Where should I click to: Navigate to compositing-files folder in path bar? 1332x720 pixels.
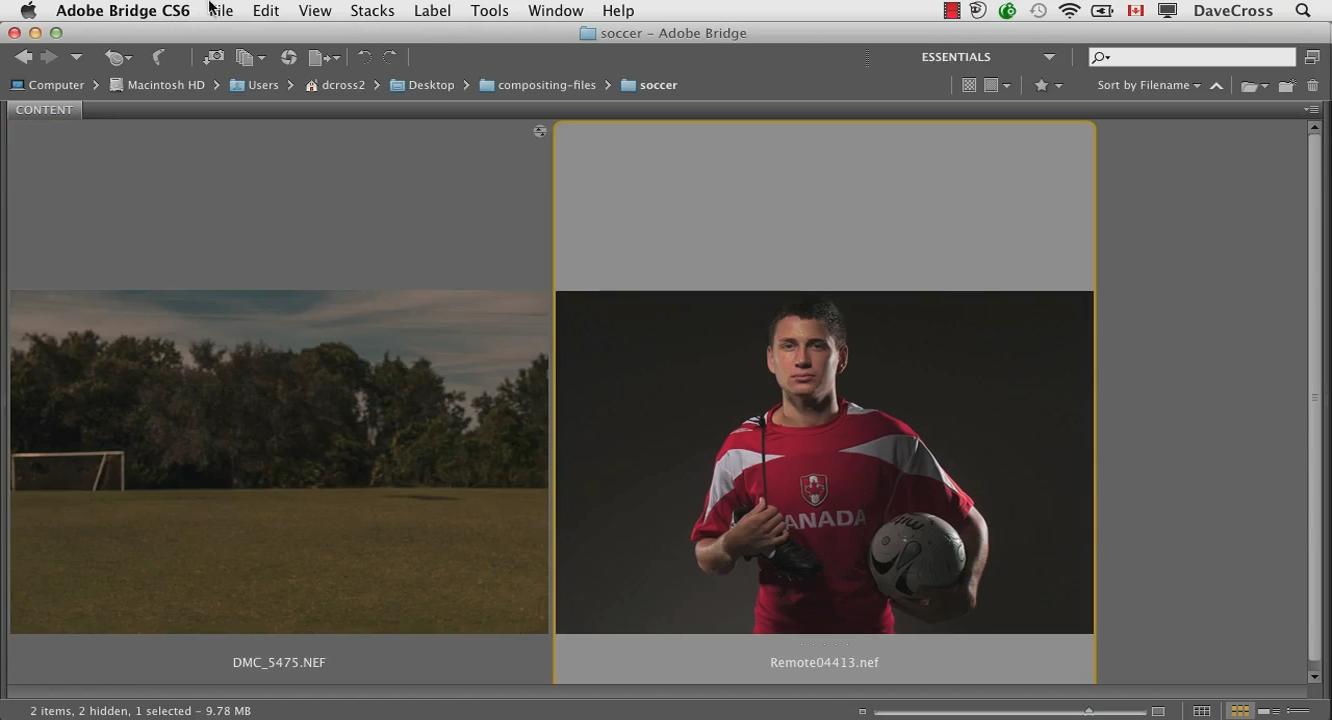click(546, 85)
